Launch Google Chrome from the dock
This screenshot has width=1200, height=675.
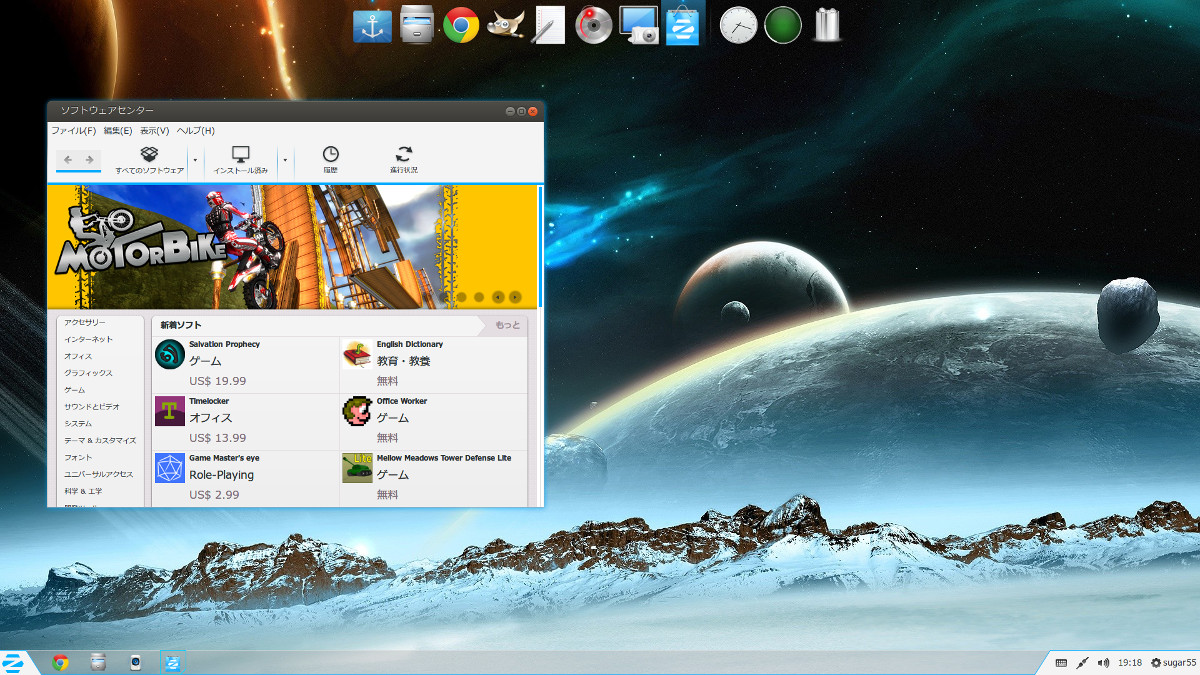(x=461, y=24)
